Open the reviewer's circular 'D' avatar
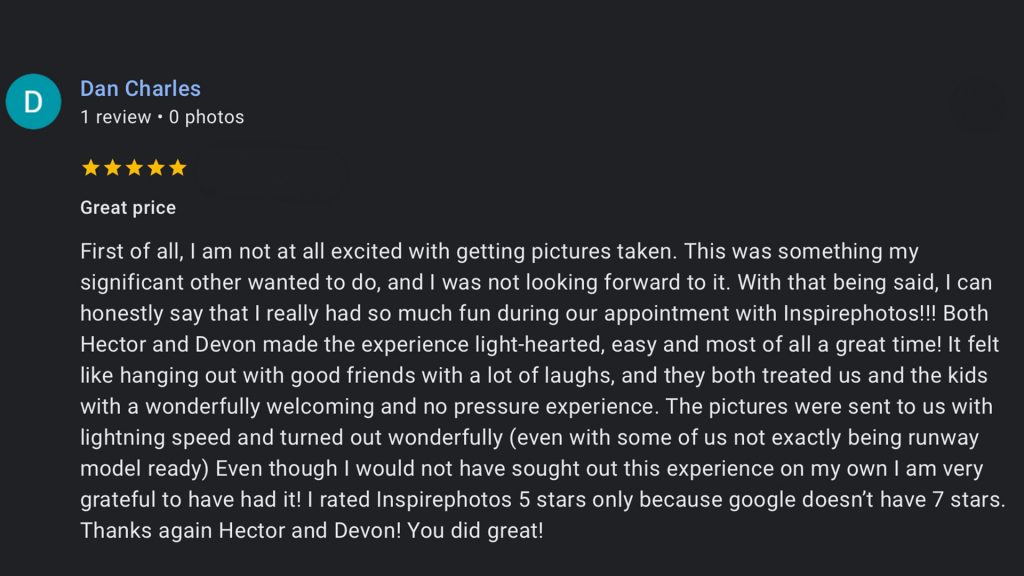This screenshot has height=576, width=1024. (33, 101)
